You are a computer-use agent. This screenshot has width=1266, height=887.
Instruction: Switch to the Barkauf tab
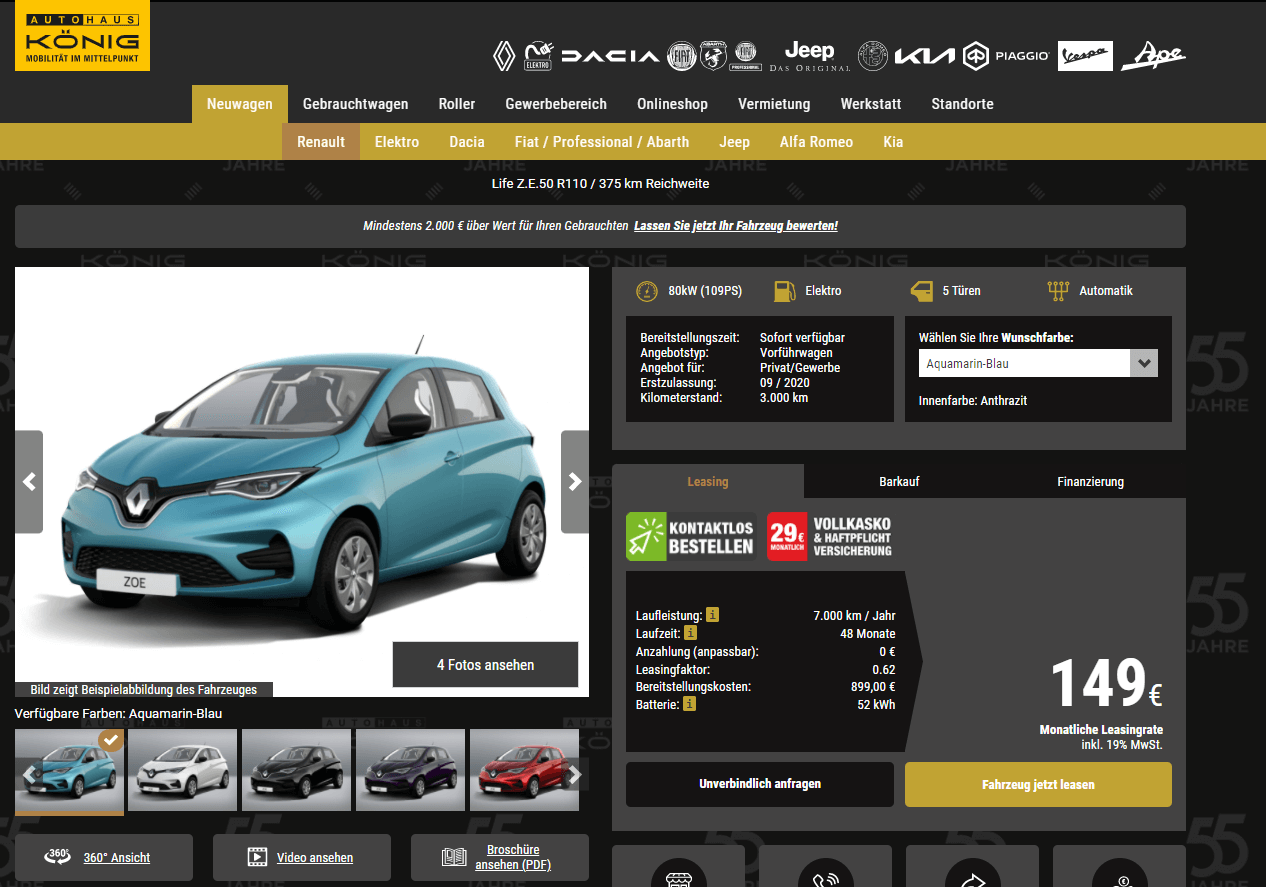(x=899, y=481)
